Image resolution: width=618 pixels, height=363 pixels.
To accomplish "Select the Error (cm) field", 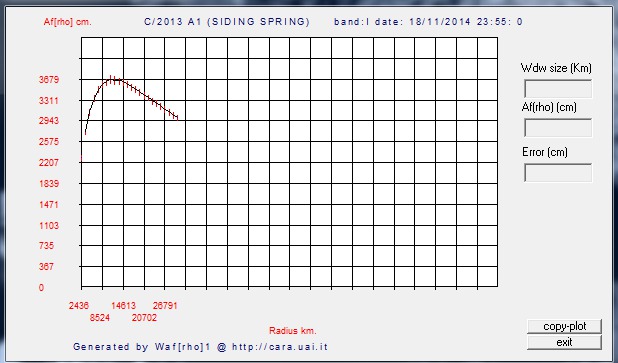I will click(x=558, y=173).
